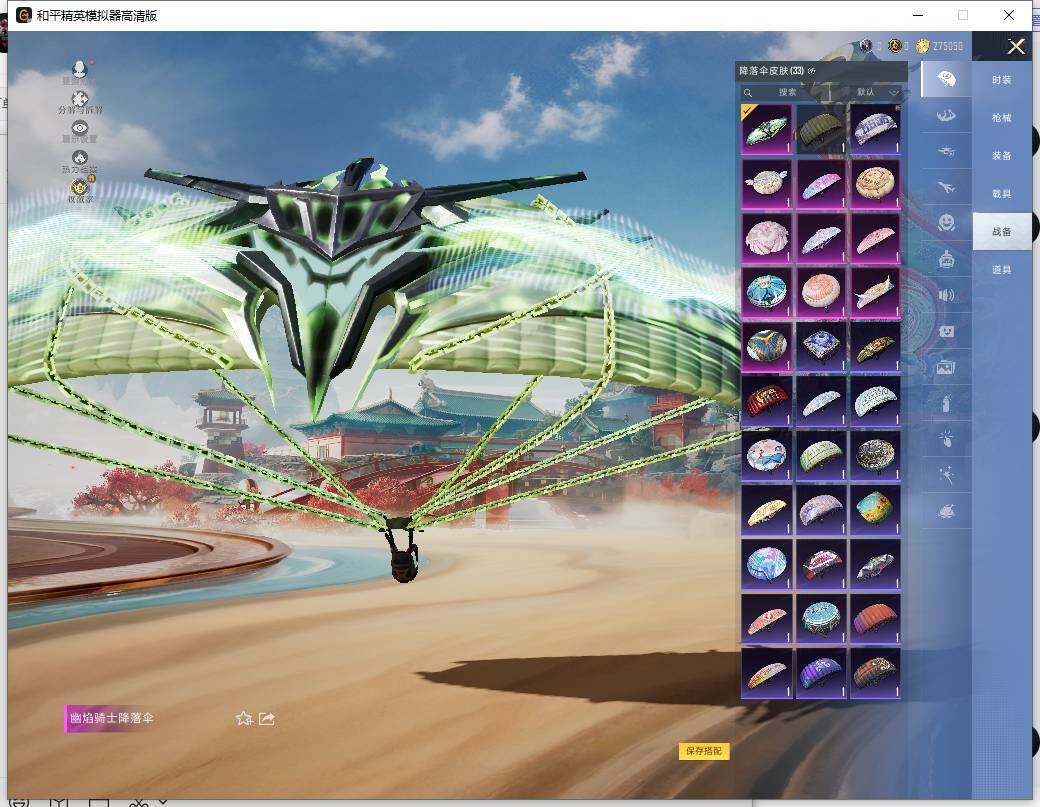Select the dark speckled round parachute thumbnail
Screen dimensions: 1040x807
pyautogui.click(x=875, y=455)
